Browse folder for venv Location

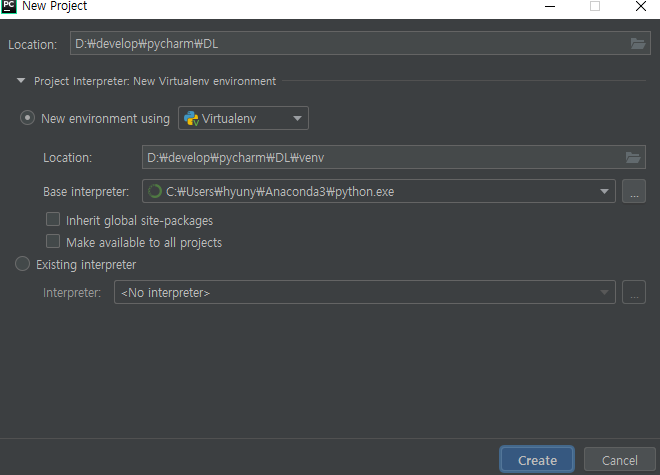tap(633, 157)
